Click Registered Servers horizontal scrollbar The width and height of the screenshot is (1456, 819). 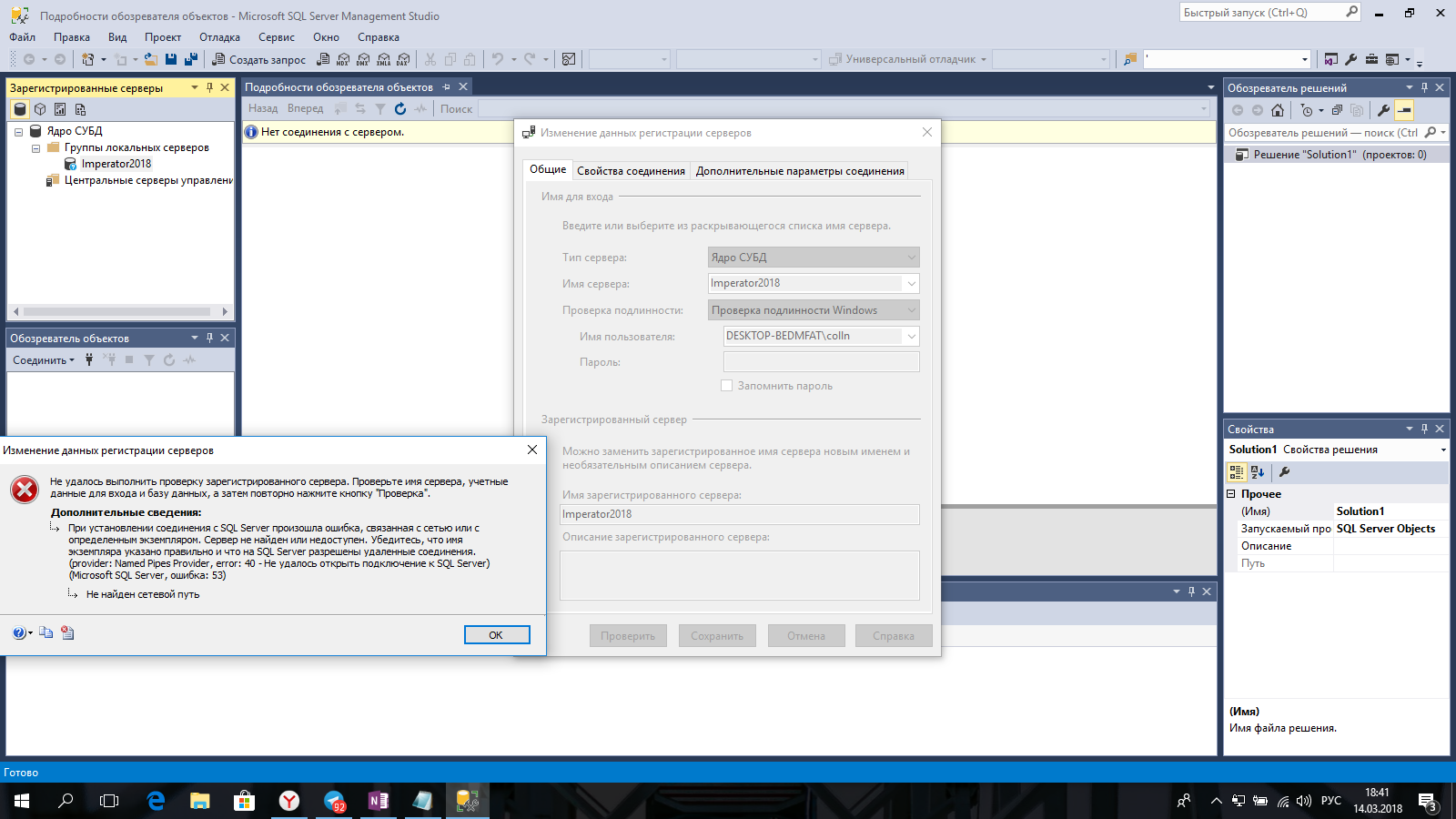point(120,311)
